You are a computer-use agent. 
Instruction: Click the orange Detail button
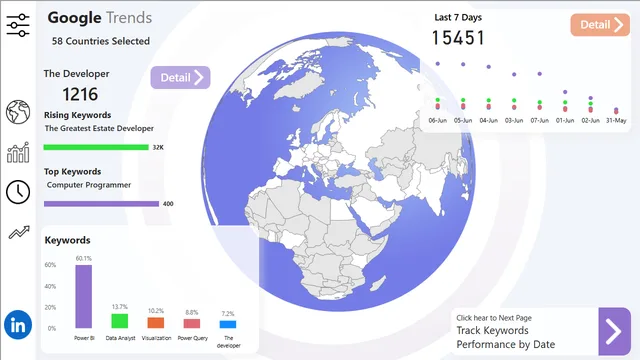[x=600, y=25]
